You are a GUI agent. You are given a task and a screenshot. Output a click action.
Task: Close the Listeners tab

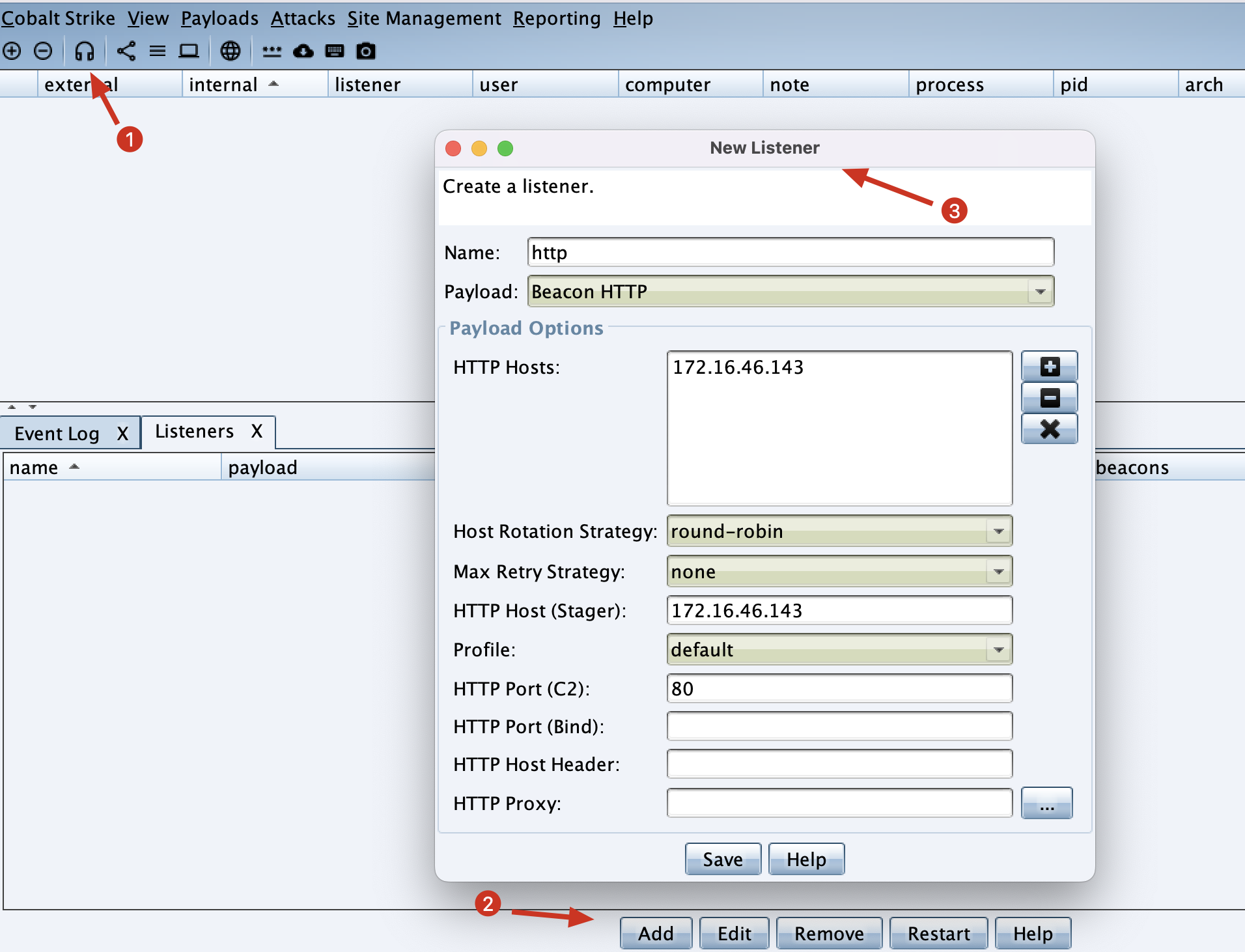click(257, 431)
